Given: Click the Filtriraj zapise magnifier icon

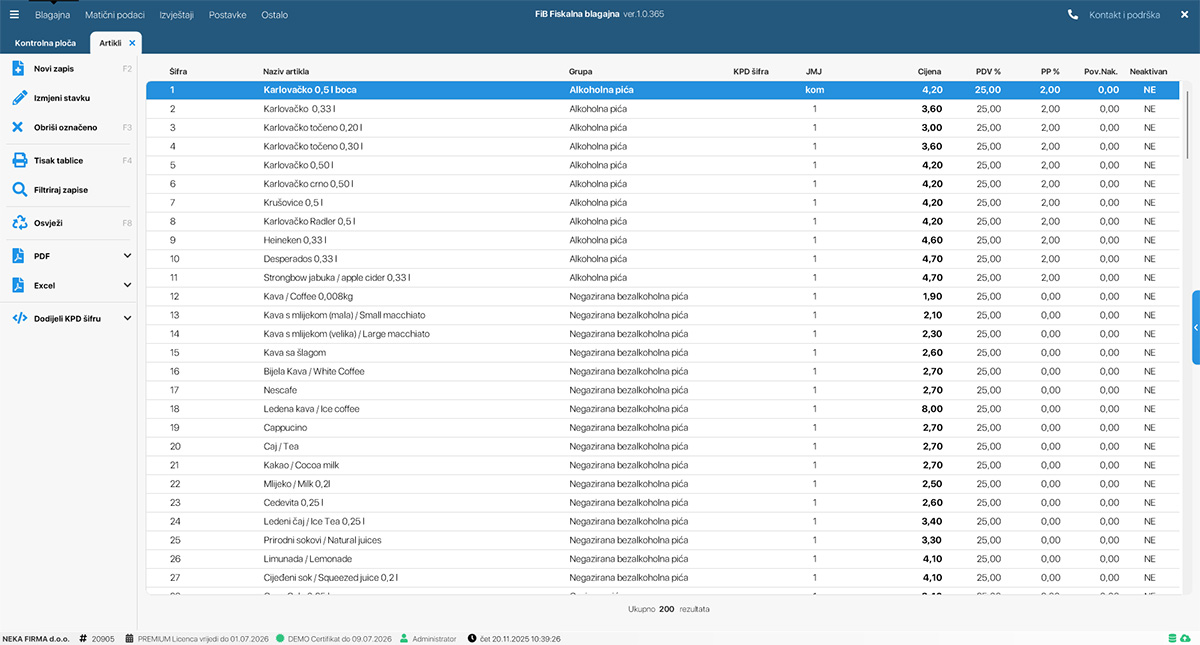Looking at the screenshot, I should pos(18,189).
